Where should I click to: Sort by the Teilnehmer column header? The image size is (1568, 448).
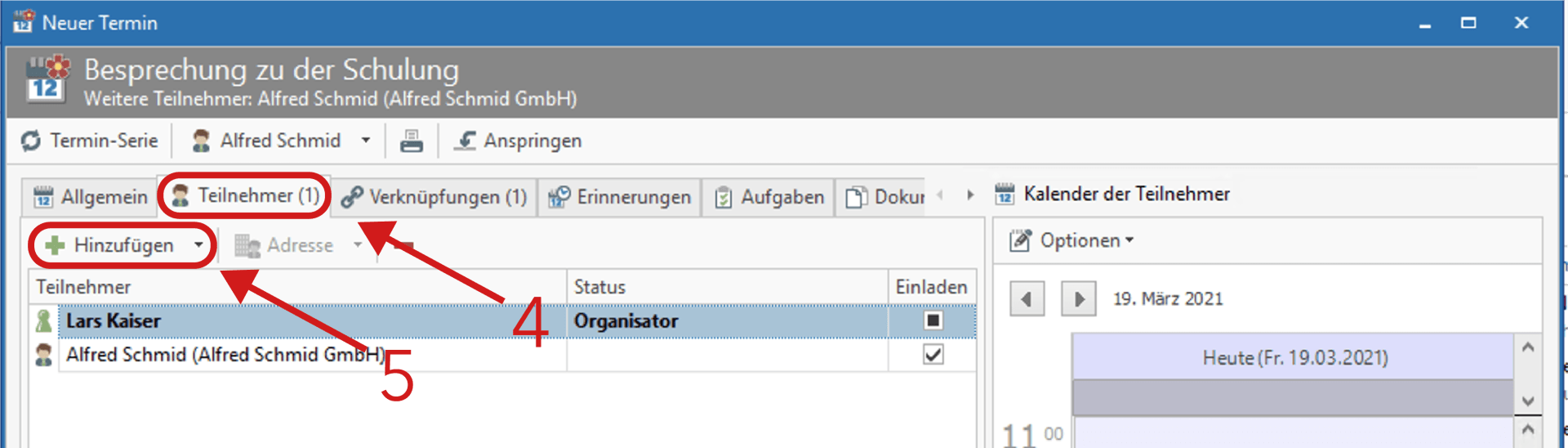coord(298,287)
